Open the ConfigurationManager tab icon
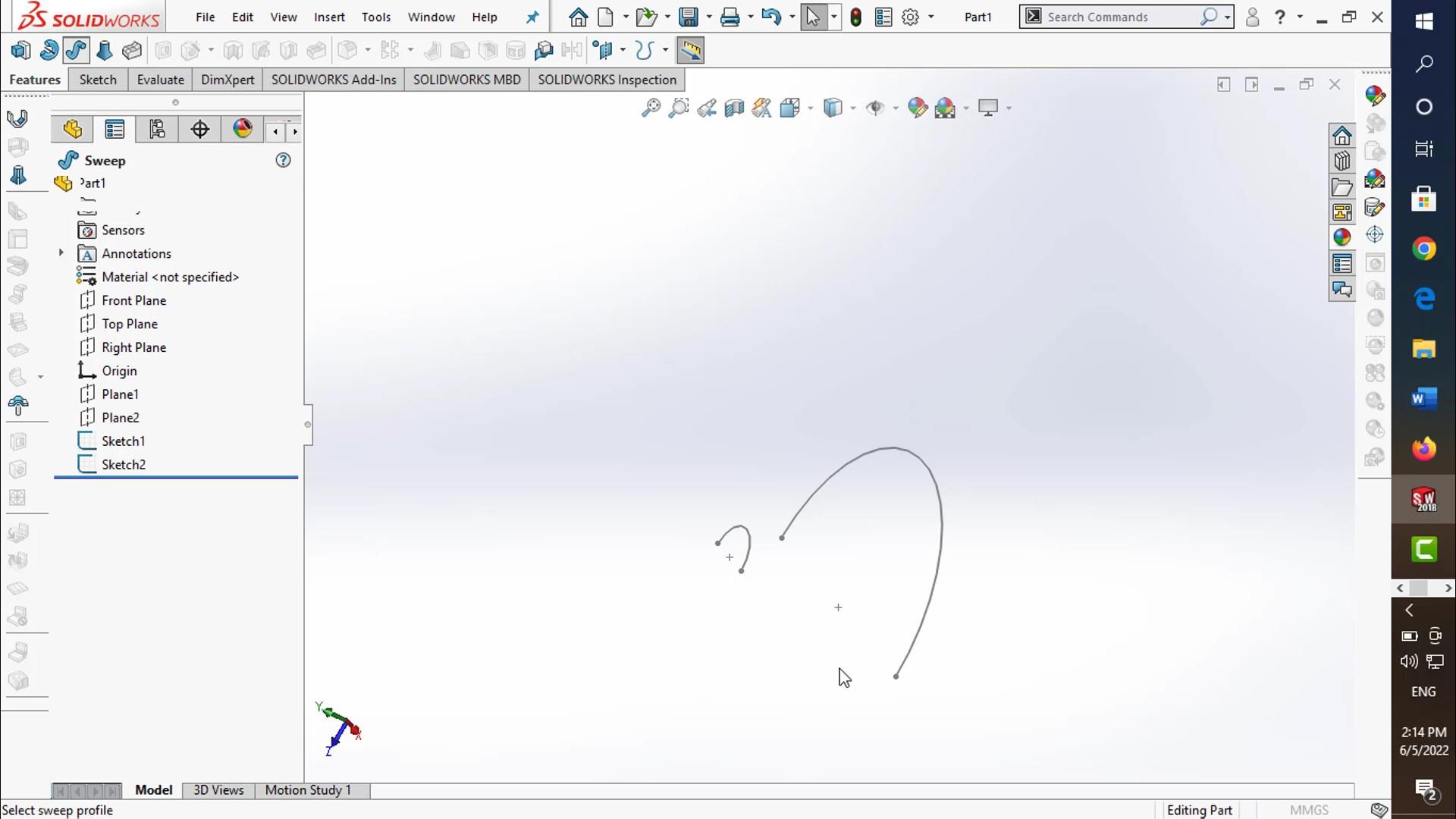The height and width of the screenshot is (819, 1456). (x=157, y=130)
